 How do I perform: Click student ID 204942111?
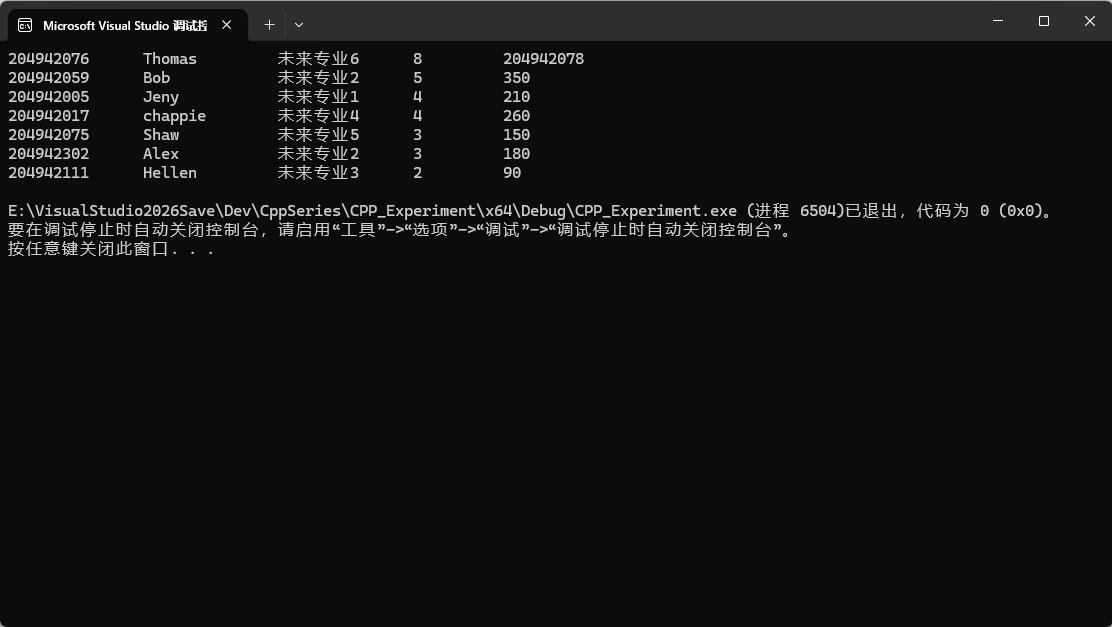tap(49, 173)
